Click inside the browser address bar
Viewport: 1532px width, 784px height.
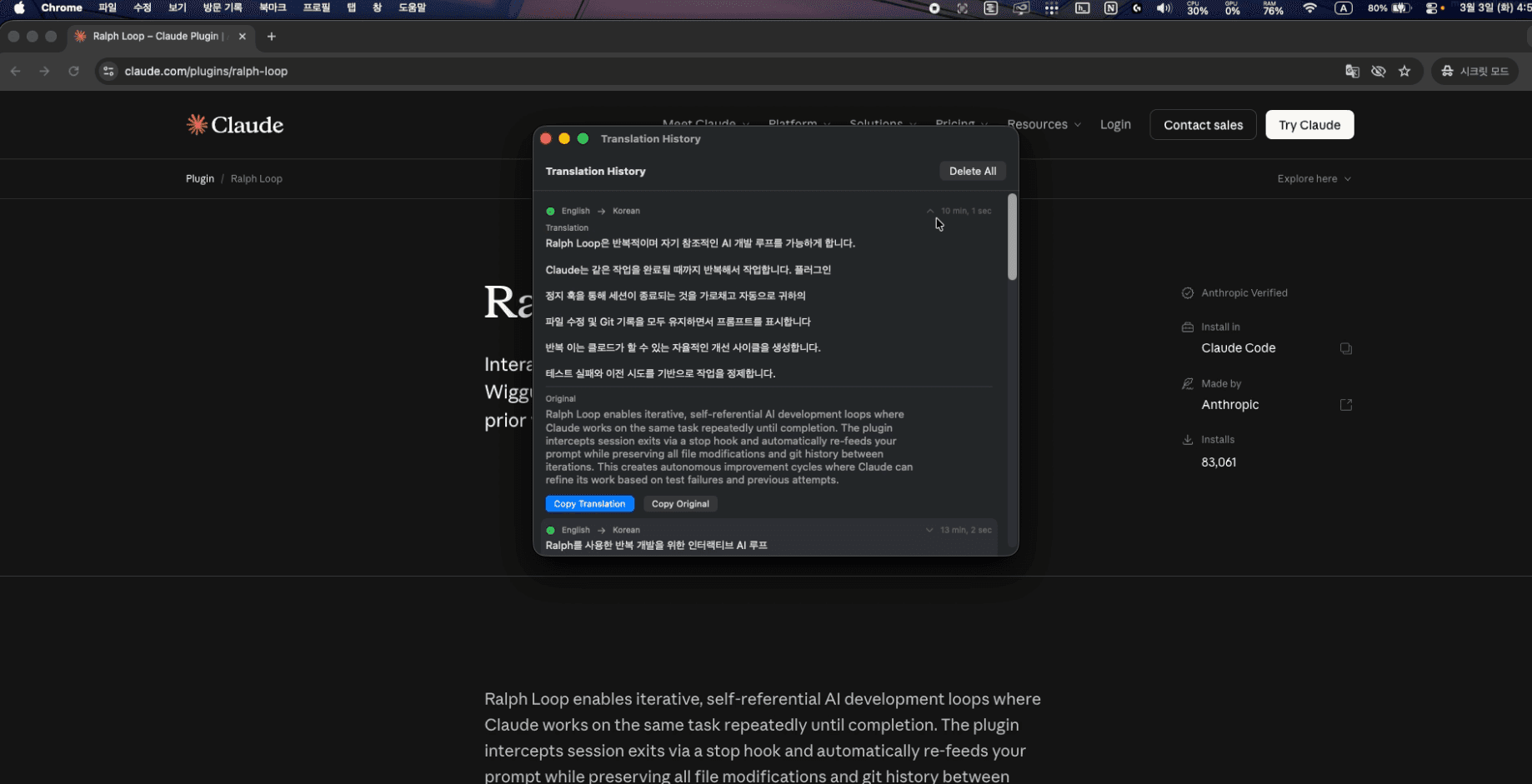333,72
